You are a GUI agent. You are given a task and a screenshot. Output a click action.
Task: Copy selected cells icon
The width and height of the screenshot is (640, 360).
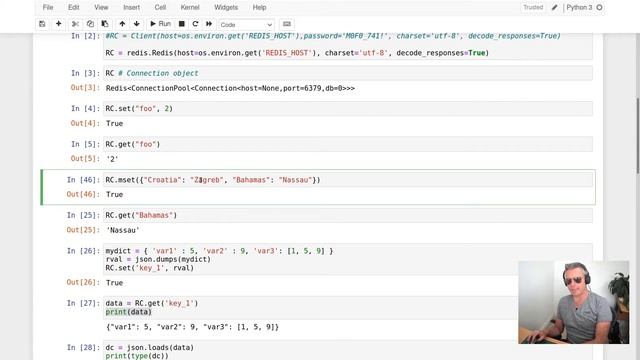point(90,24)
